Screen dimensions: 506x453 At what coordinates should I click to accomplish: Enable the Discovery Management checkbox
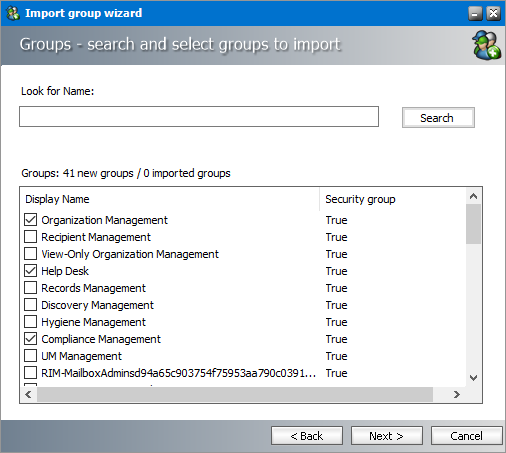31,305
